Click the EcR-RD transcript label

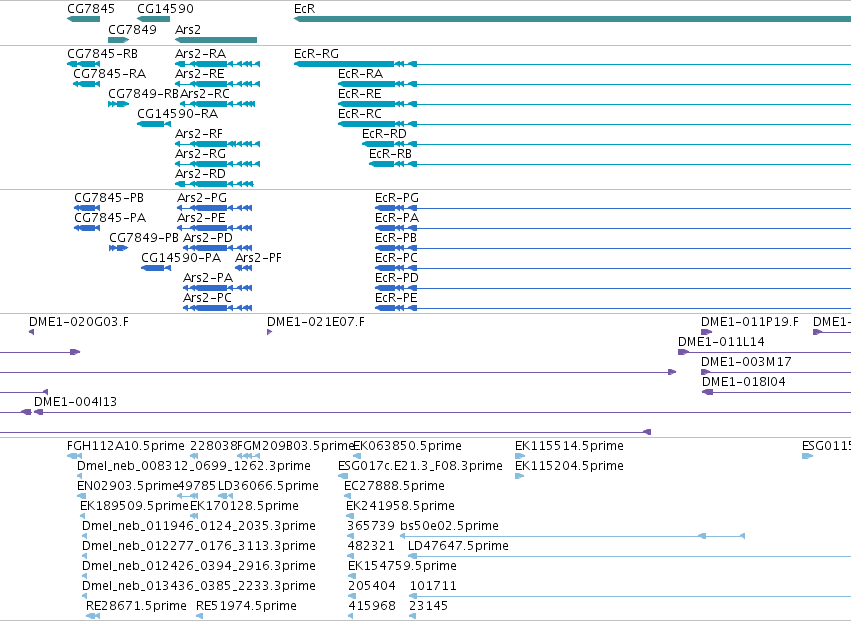click(x=384, y=134)
